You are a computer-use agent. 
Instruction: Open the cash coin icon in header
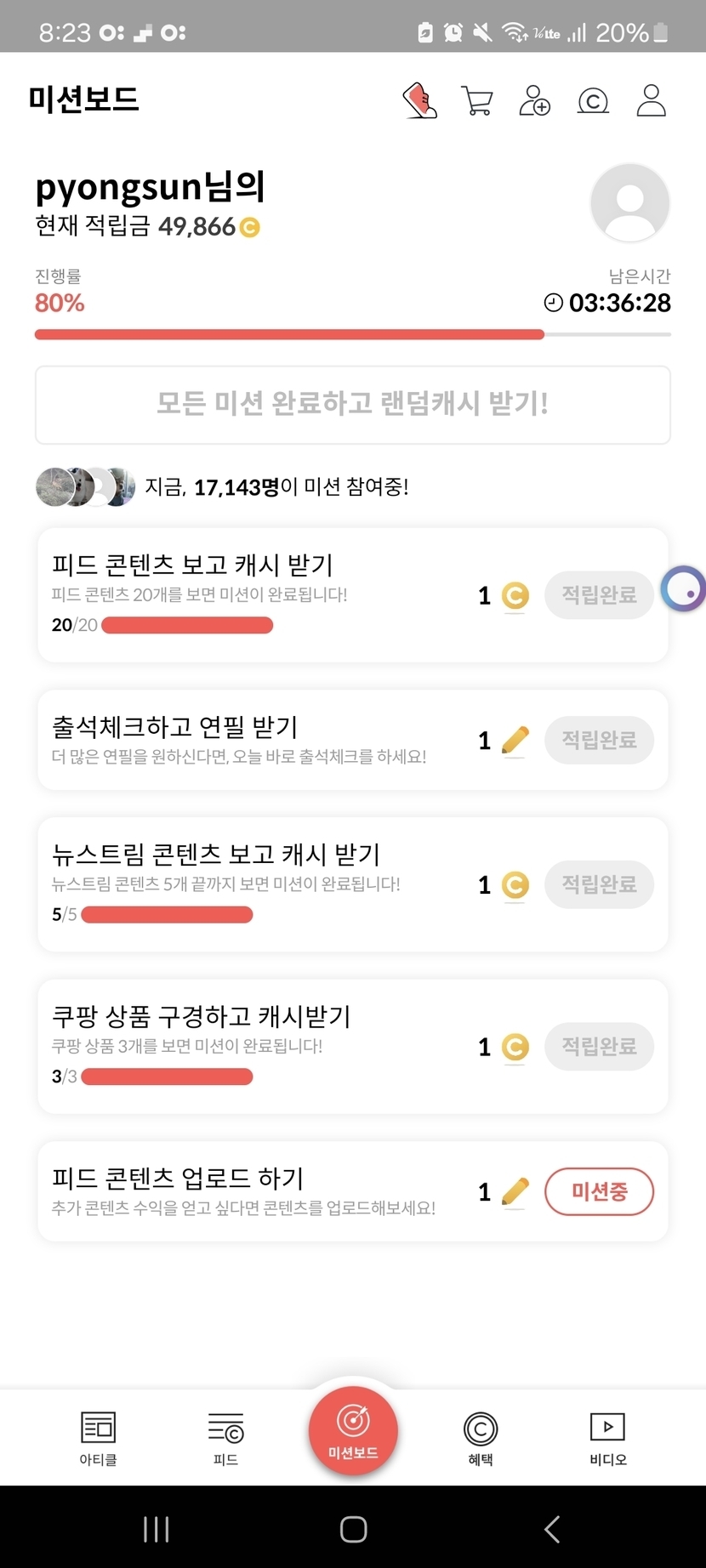pos(593,101)
